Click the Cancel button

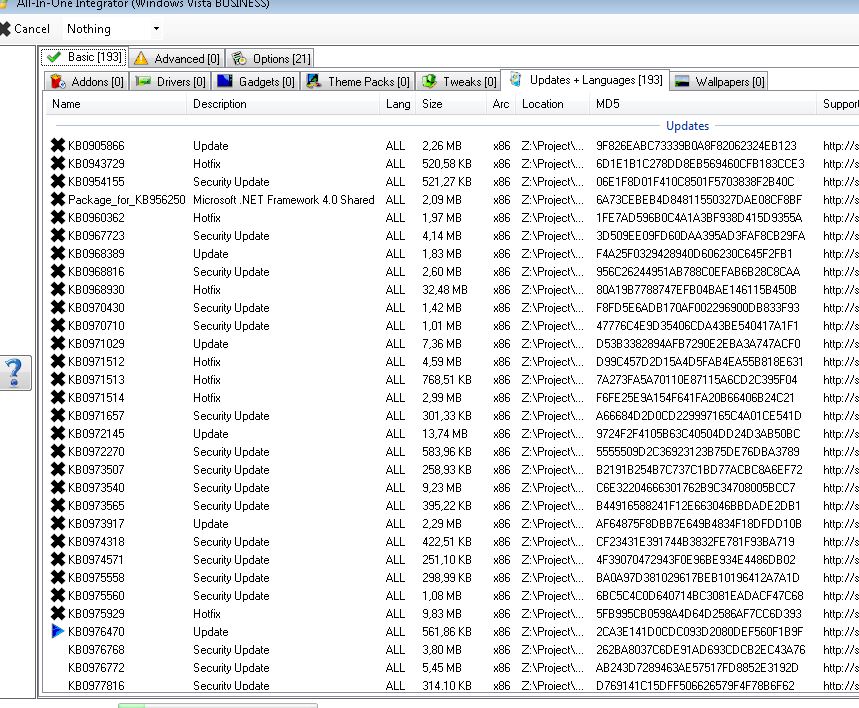coord(25,28)
